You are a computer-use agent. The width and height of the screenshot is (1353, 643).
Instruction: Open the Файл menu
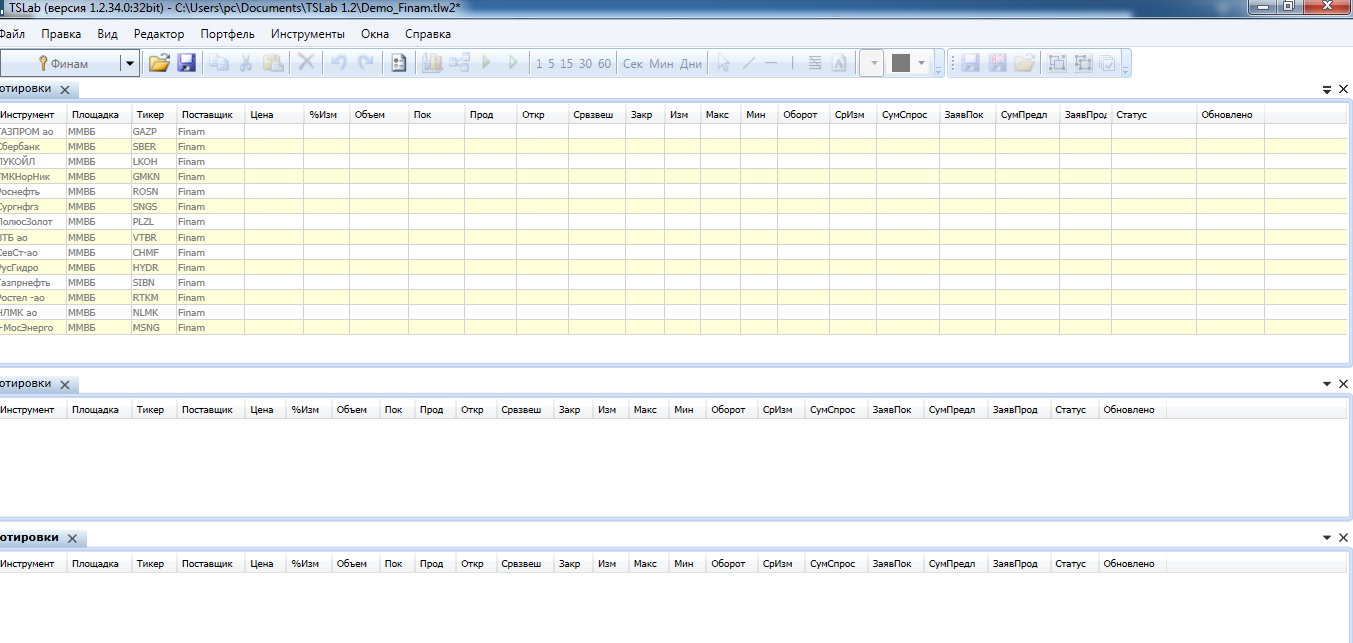[12, 34]
